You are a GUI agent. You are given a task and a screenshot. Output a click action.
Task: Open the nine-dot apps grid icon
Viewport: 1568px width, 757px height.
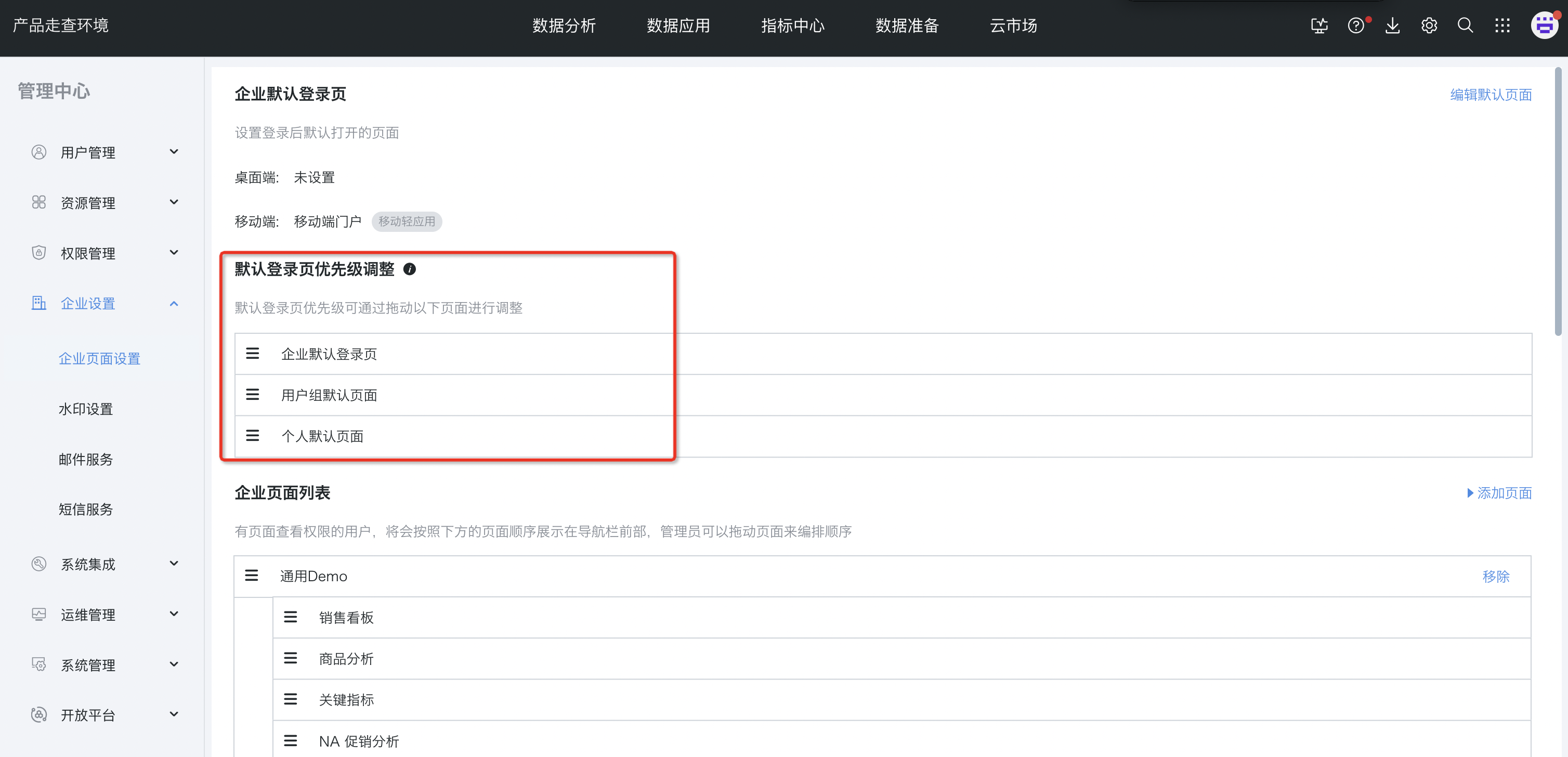point(1502,25)
